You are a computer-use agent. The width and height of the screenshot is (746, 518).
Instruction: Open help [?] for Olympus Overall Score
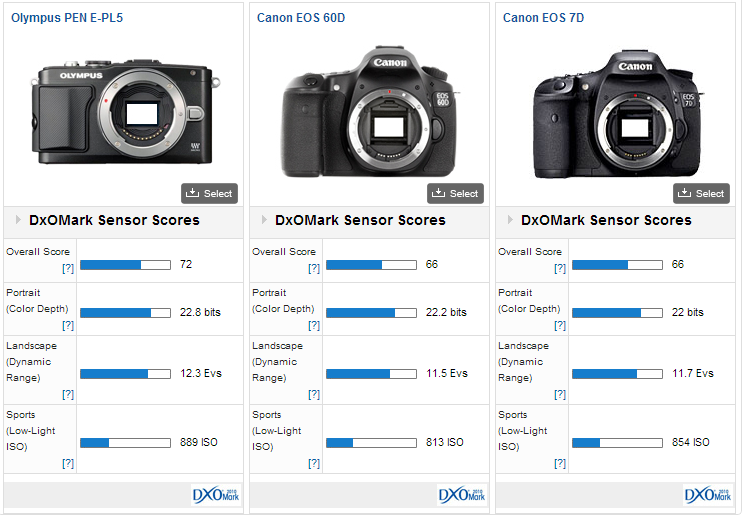click(x=68, y=269)
